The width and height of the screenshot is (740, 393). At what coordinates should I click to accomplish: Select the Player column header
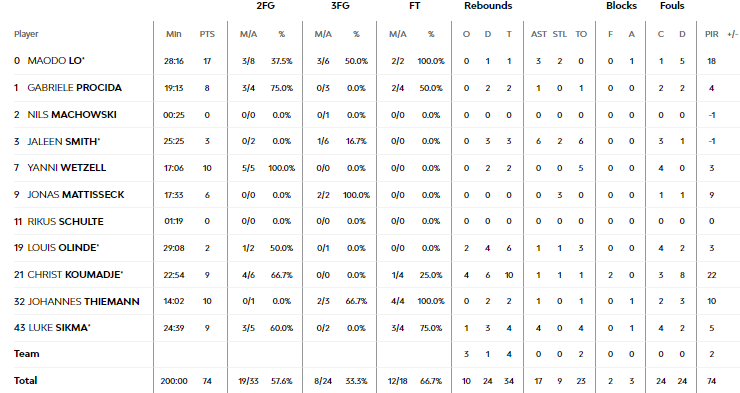click(x=26, y=34)
